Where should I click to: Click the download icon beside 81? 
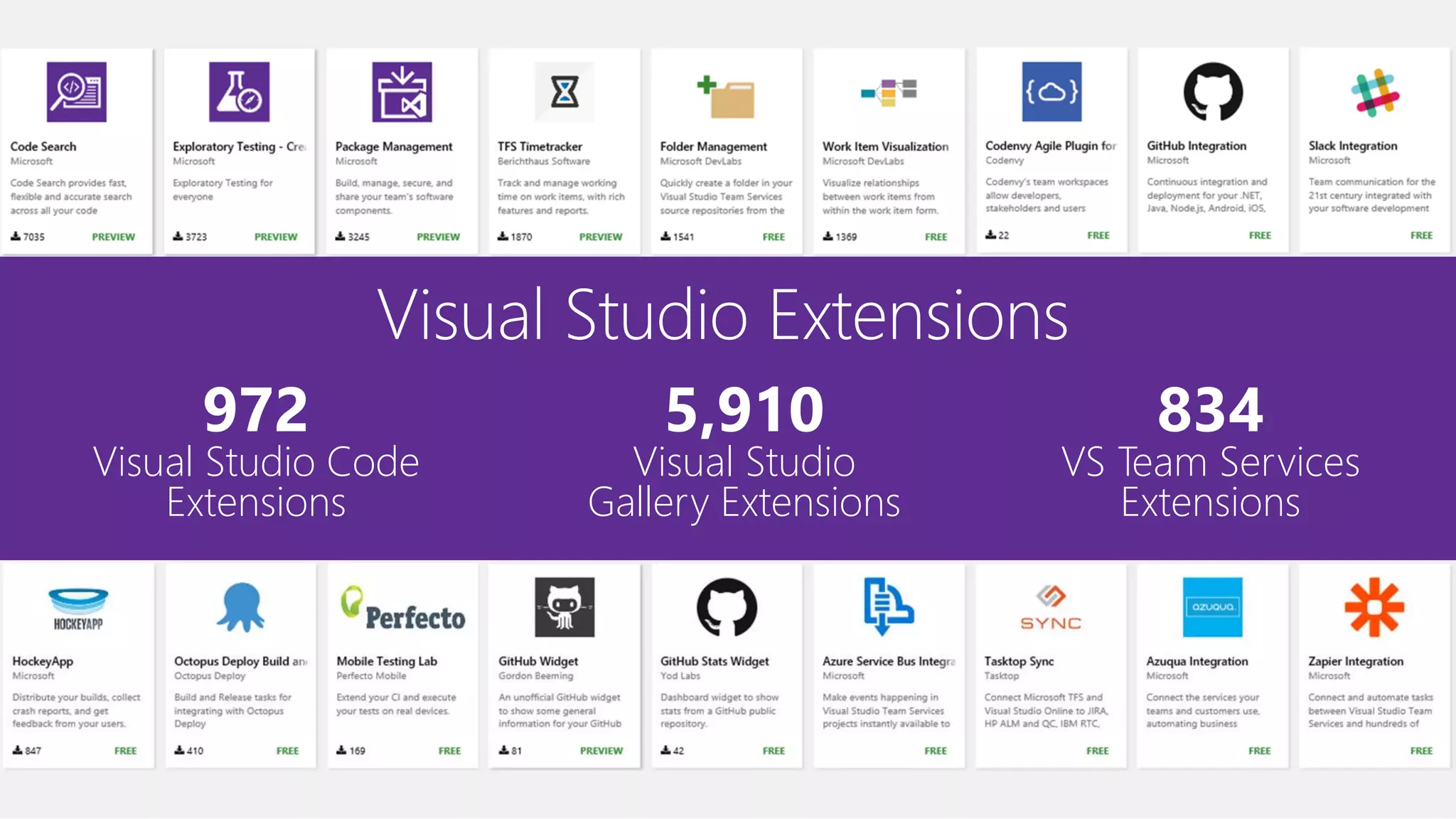coord(504,750)
